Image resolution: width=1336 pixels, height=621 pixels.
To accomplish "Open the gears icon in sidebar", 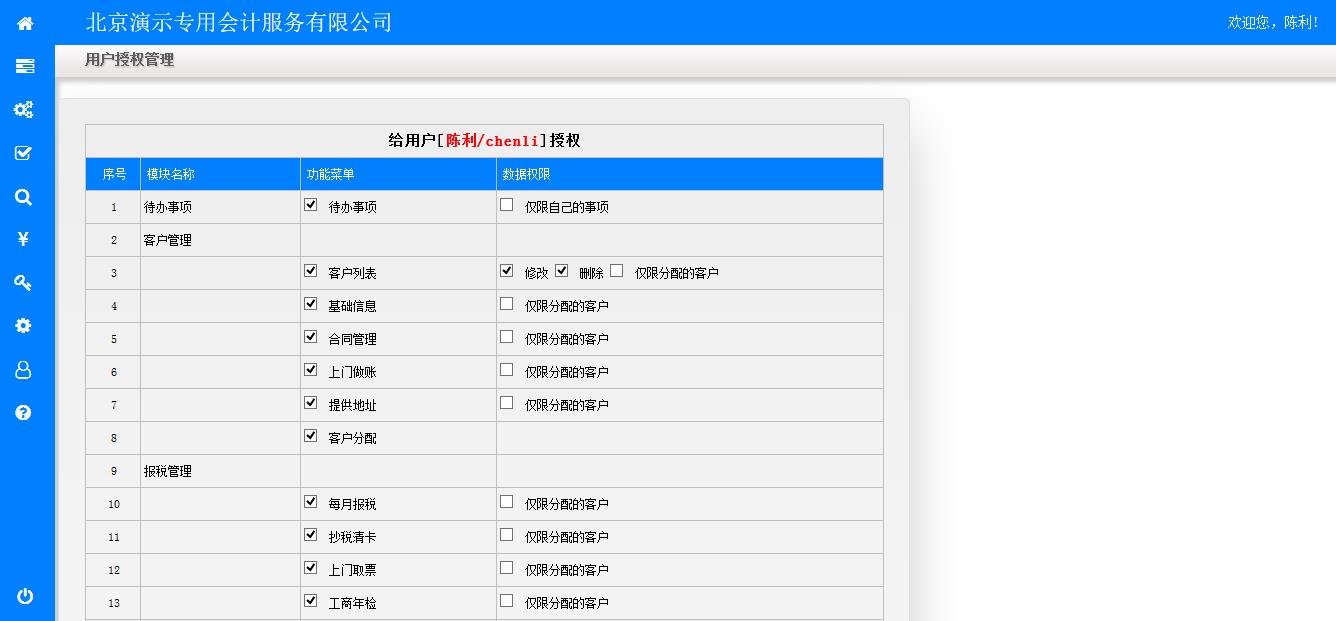I will (24, 110).
